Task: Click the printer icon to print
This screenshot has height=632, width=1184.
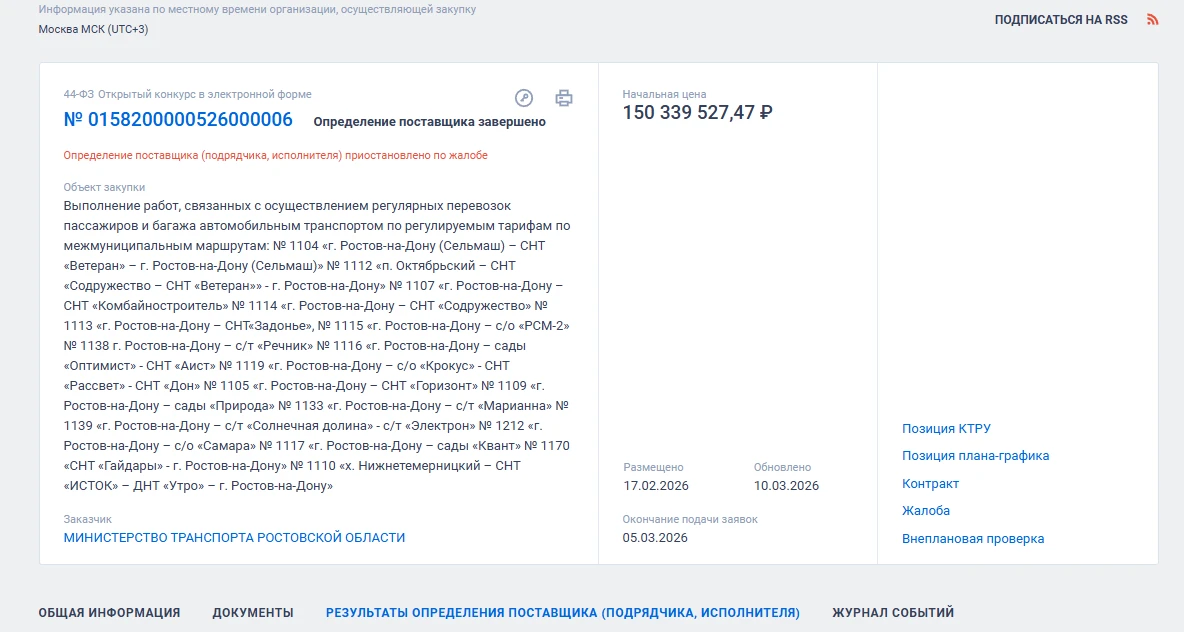Action: point(564,97)
